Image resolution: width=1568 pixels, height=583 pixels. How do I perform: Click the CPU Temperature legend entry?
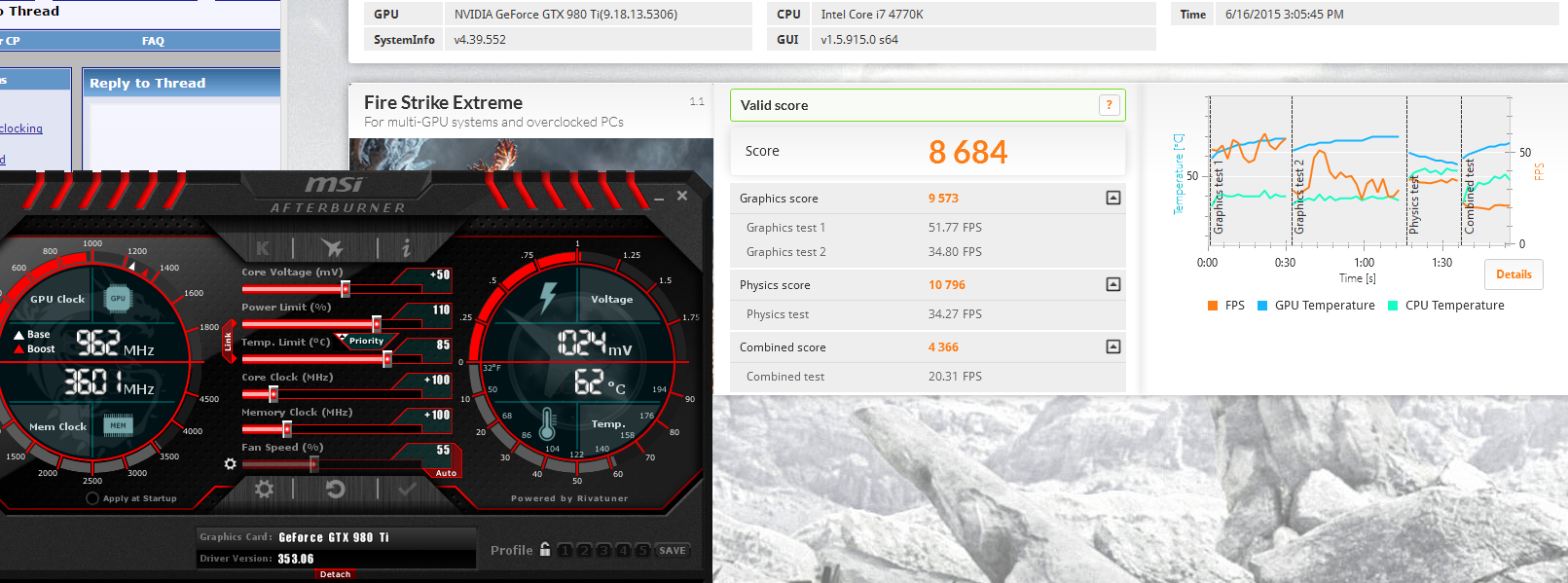pos(1445,305)
